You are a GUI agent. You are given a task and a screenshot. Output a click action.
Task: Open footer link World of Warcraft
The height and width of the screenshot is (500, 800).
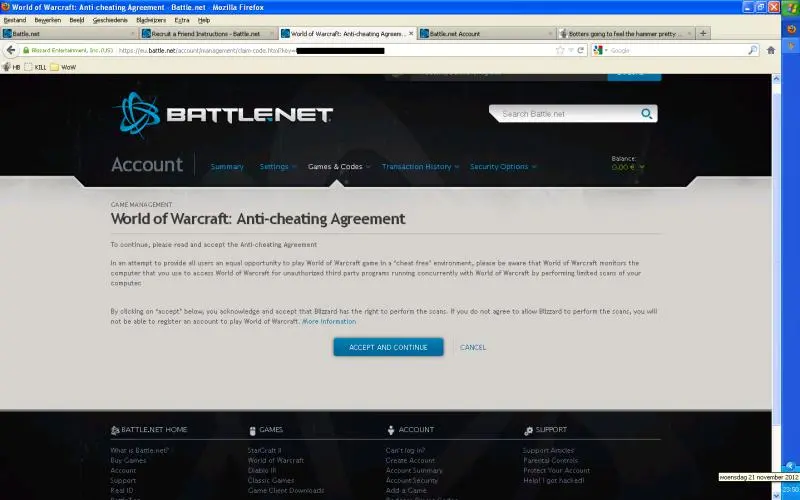pyautogui.click(x=276, y=460)
